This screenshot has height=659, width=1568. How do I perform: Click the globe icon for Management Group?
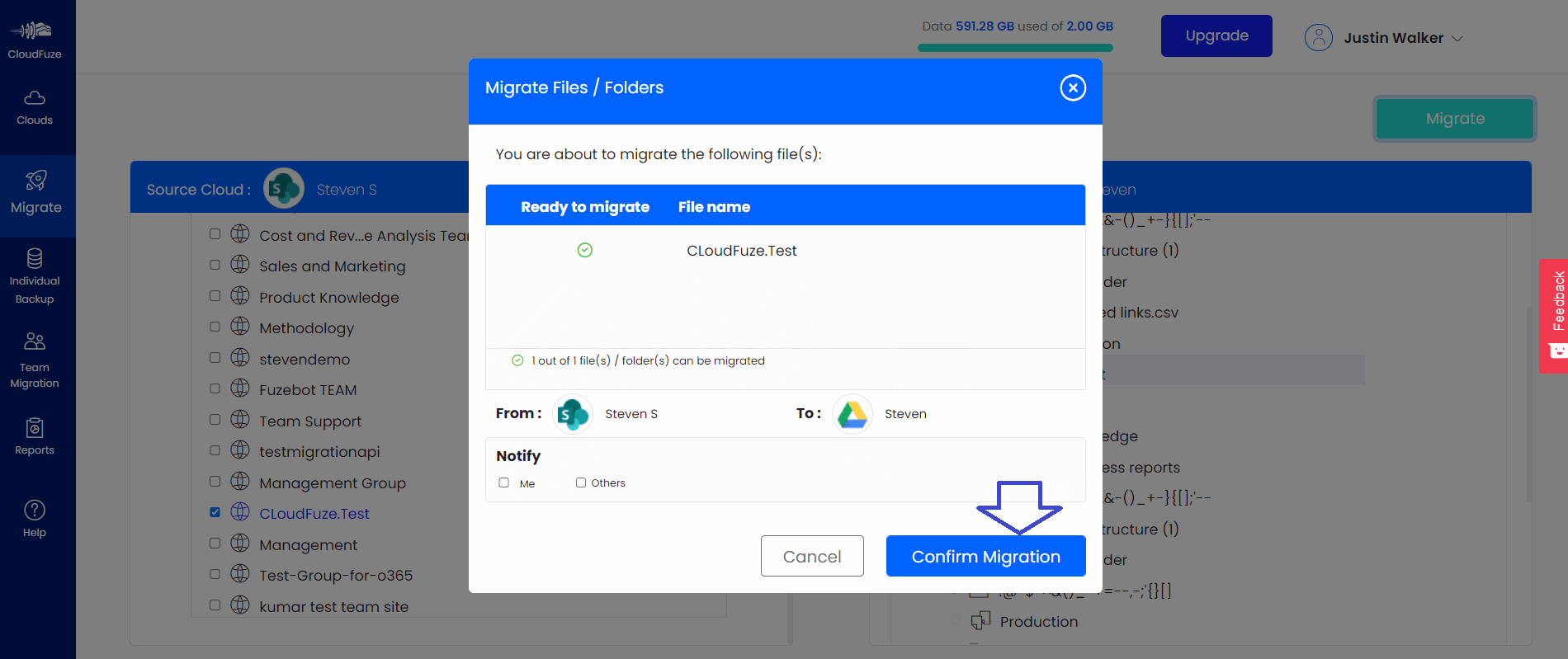[240, 481]
